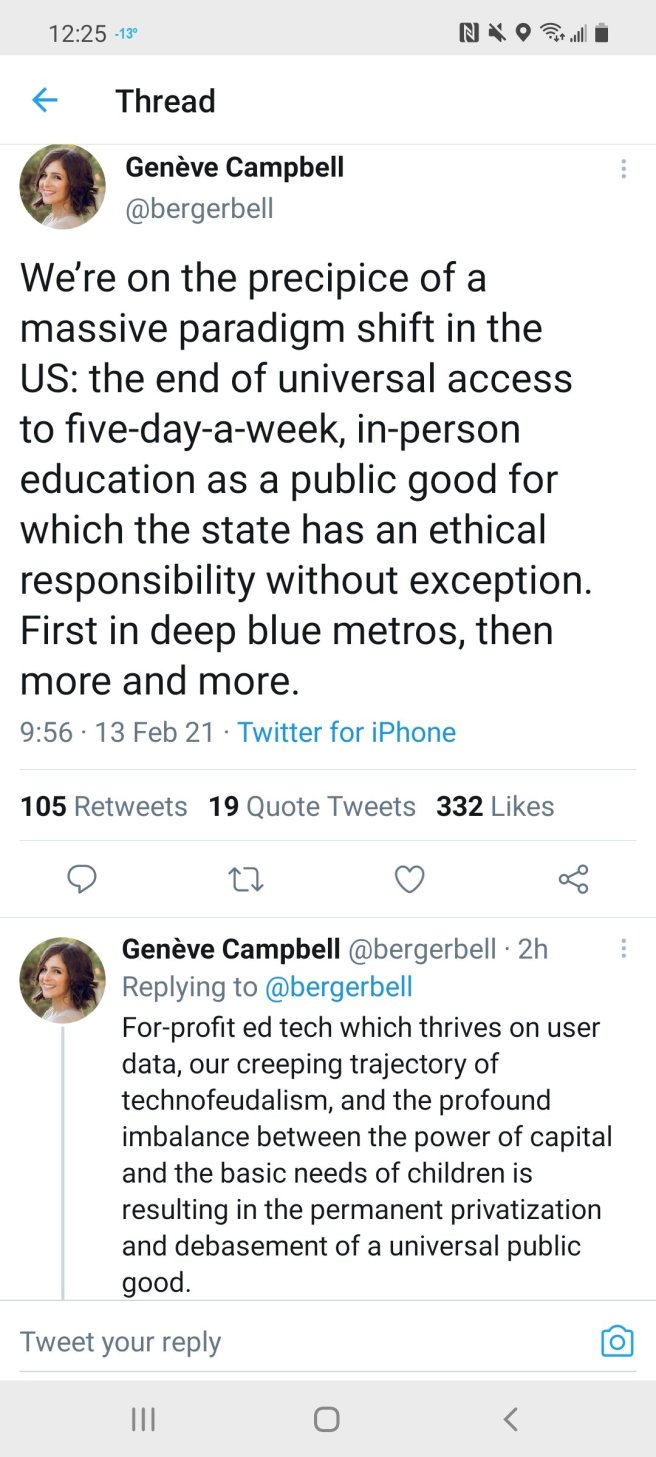Image resolution: width=656 pixels, height=1457 pixels.
Task: View the 332 Likes list
Action: (495, 806)
